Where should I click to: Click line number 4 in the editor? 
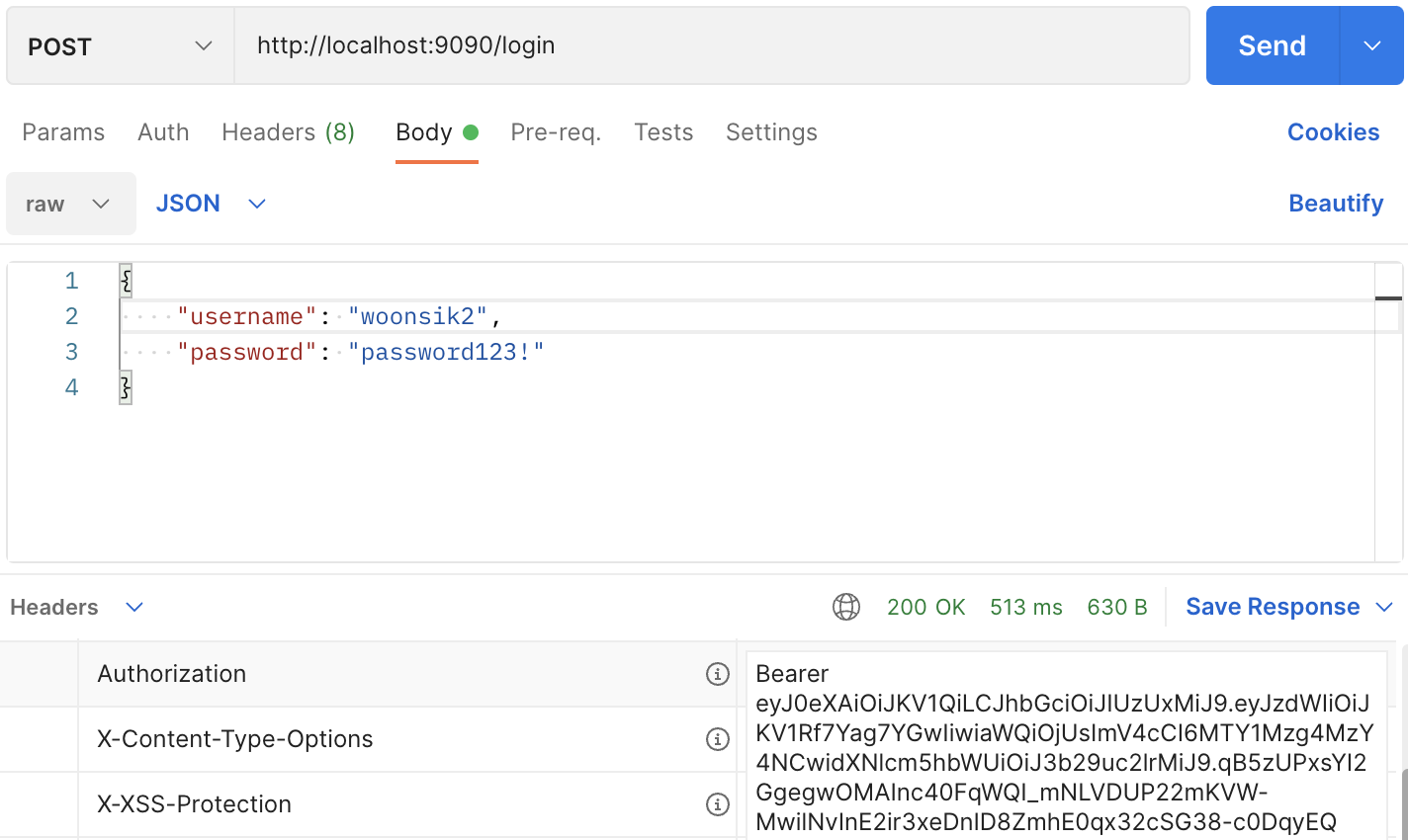point(71,387)
